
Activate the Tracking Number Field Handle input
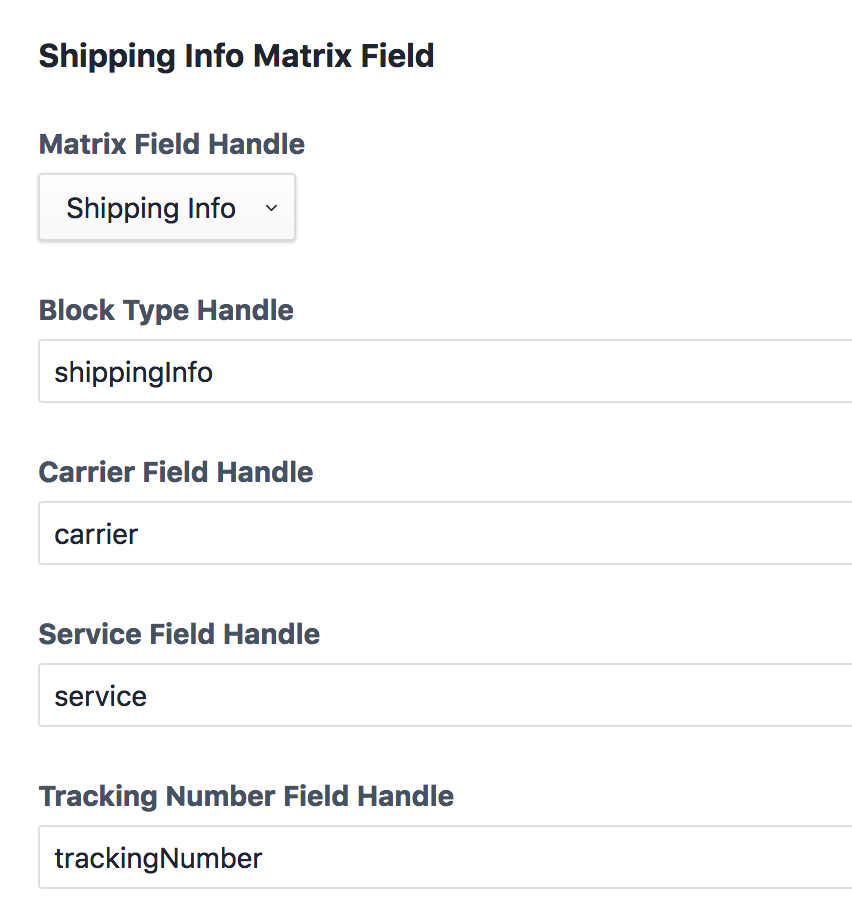pyautogui.click(x=445, y=858)
